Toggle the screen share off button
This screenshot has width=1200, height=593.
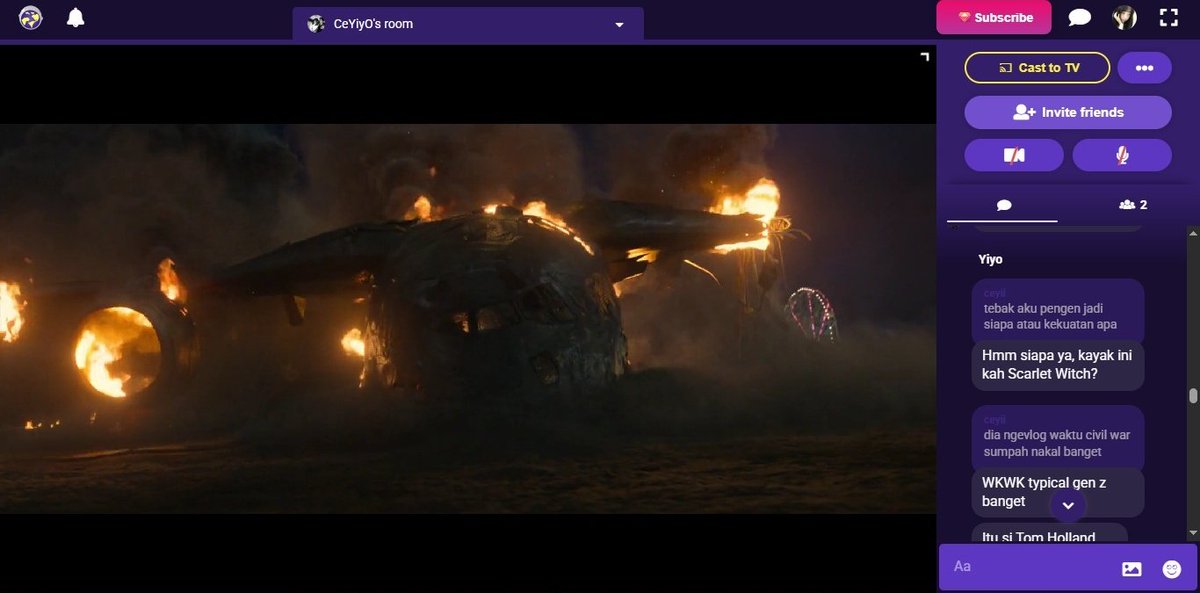tap(1013, 155)
